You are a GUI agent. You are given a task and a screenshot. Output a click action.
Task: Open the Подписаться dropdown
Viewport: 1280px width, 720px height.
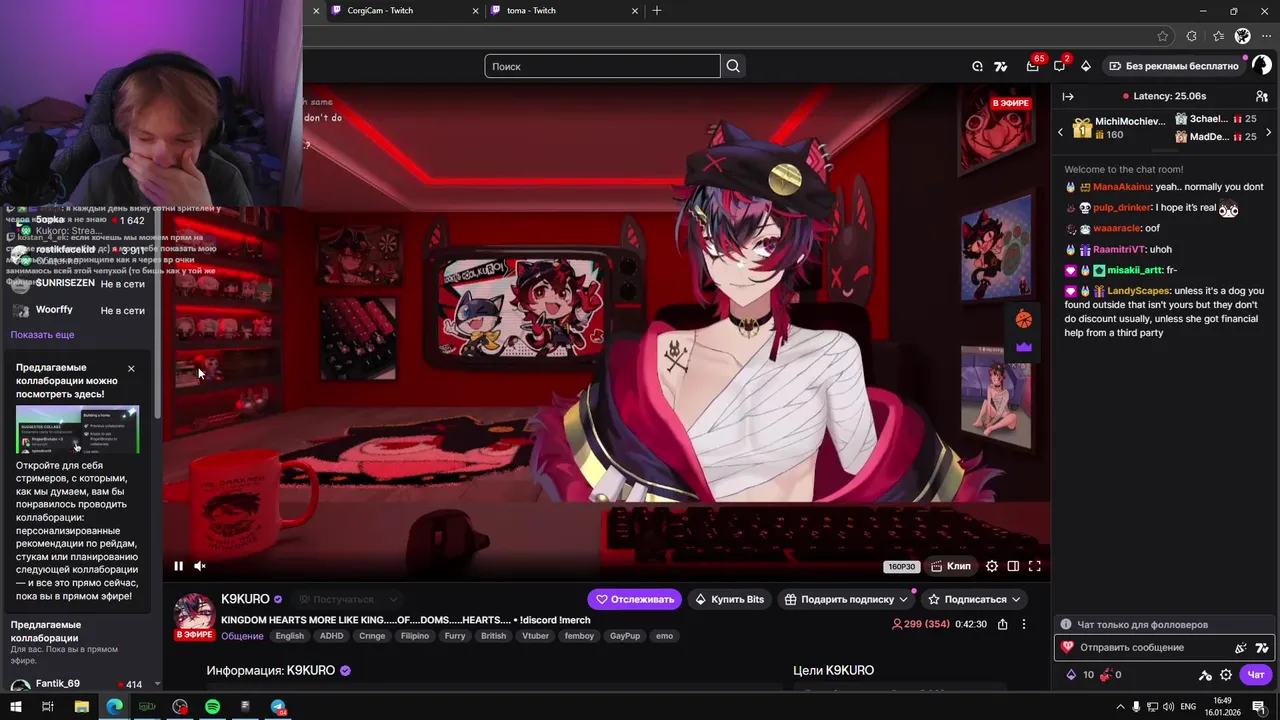click(x=974, y=599)
